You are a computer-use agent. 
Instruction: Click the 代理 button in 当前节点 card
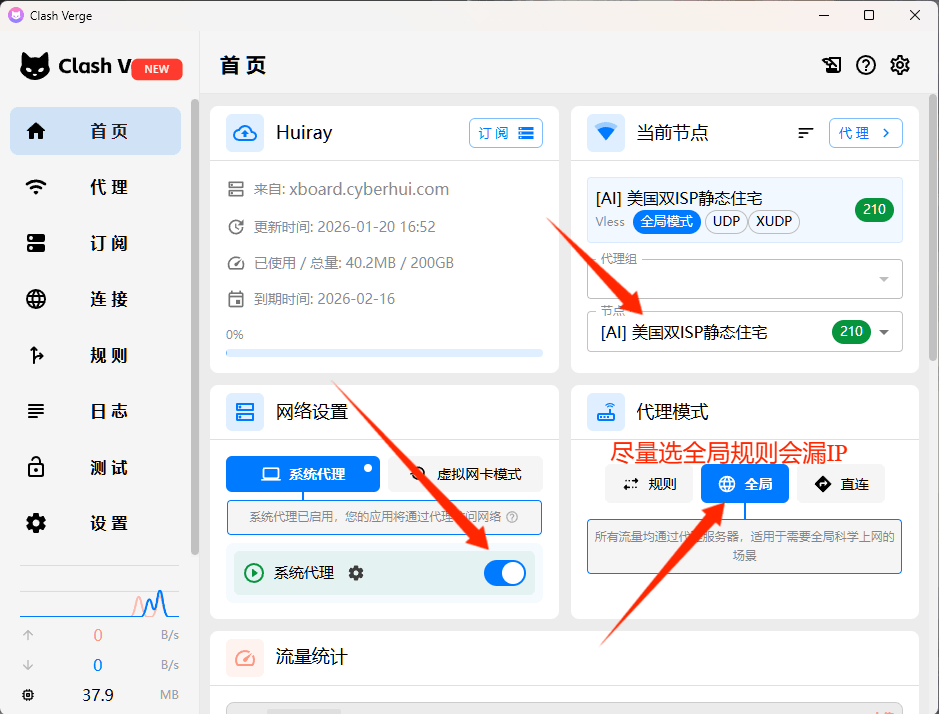(x=865, y=133)
